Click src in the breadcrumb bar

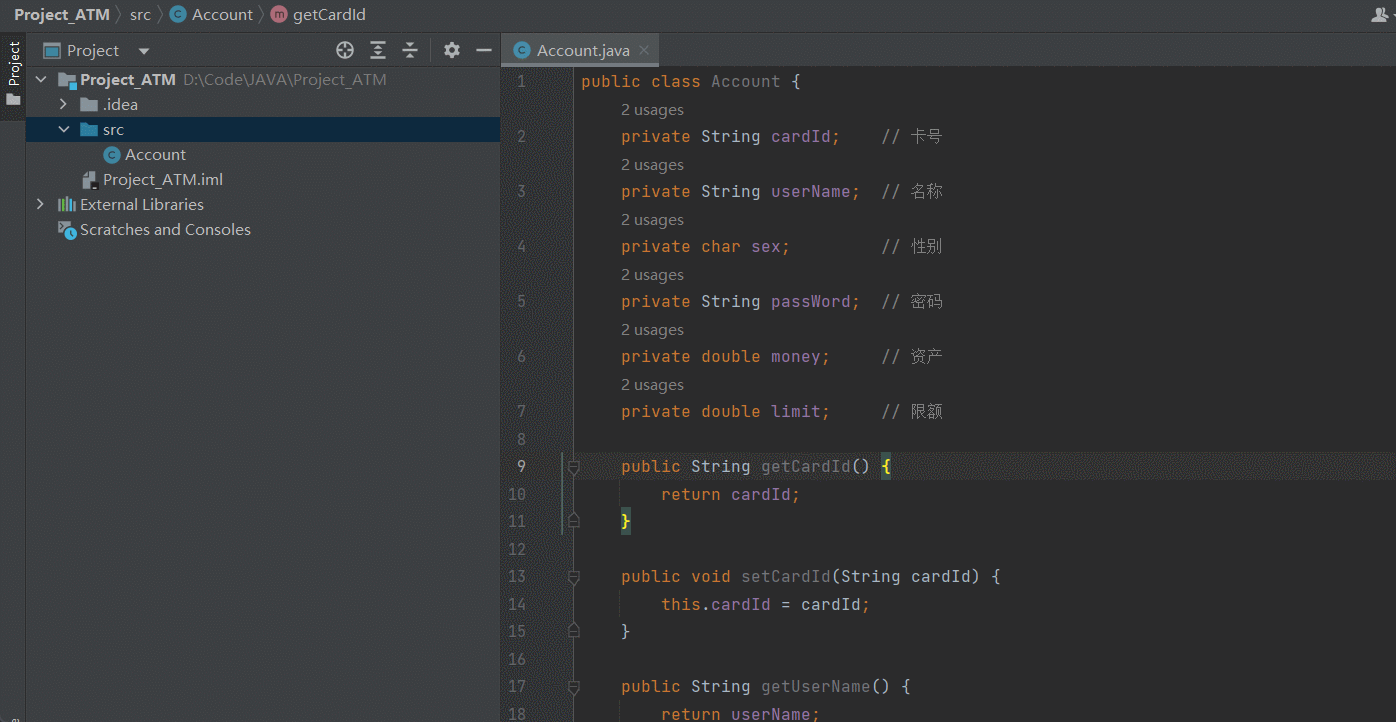(x=140, y=14)
